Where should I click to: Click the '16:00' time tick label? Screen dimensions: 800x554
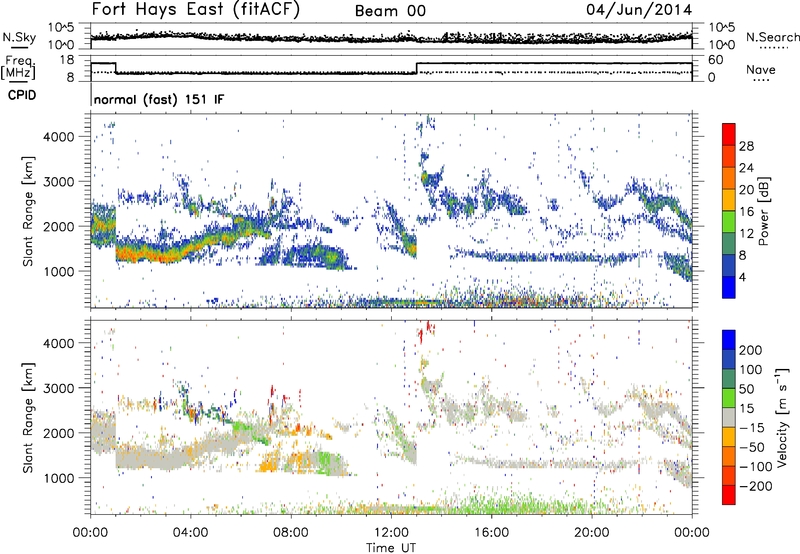(491, 533)
